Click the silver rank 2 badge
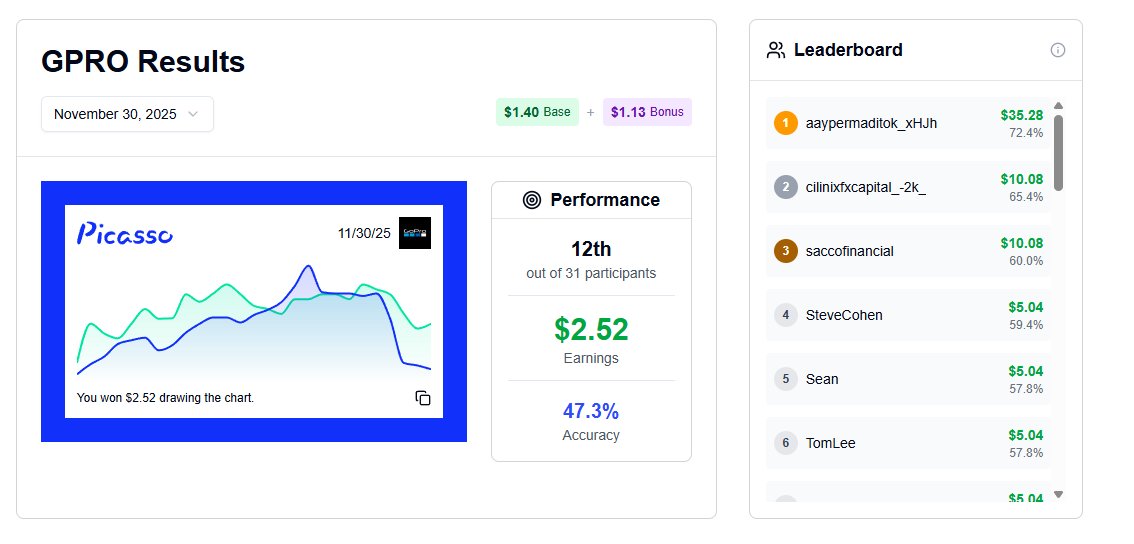Image resolution: width=1134 pixels, height=544 pixels. 785,187
